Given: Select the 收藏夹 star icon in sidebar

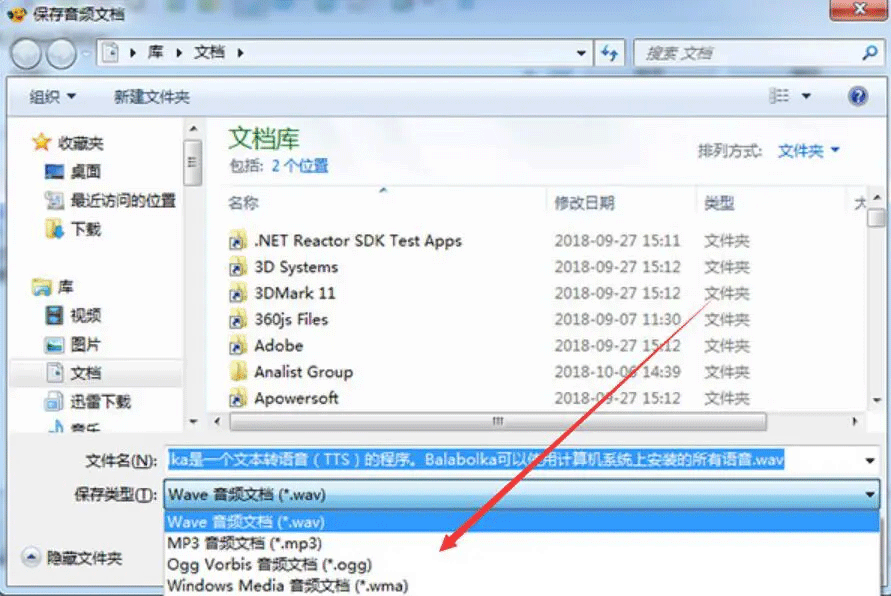Looking at the screenshot, I should [x=41, y=143].
